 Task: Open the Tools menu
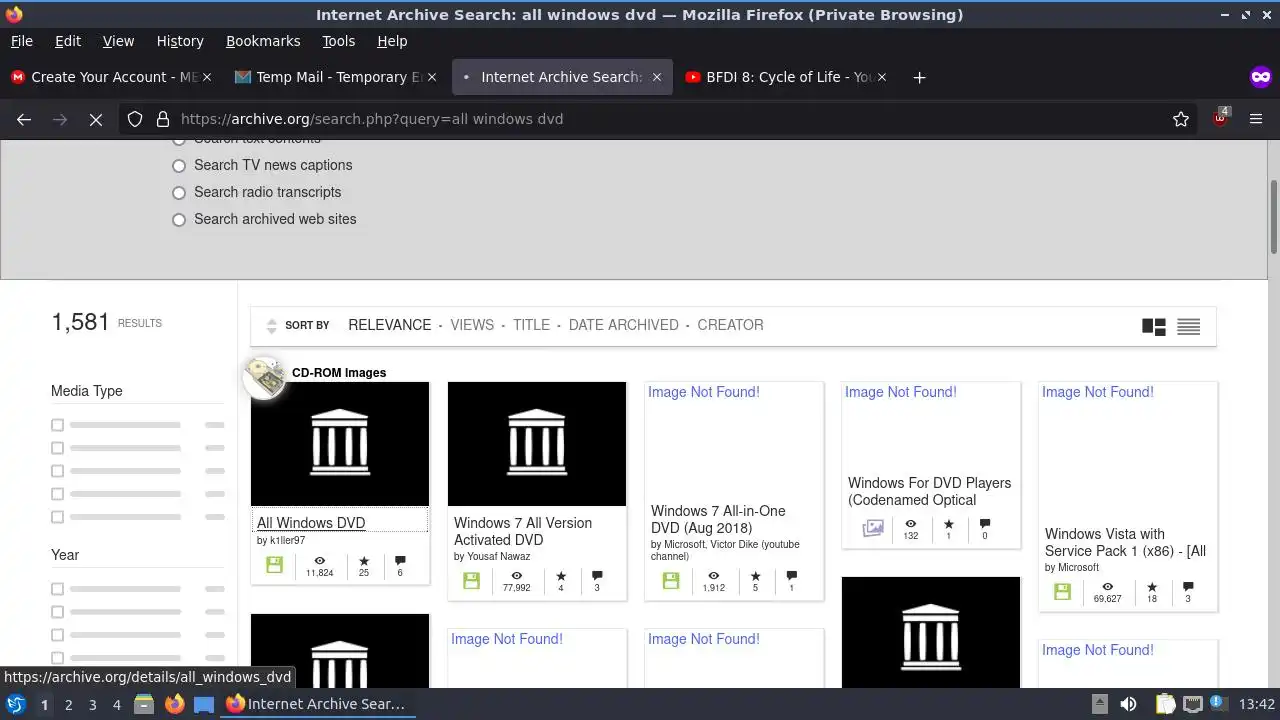[338, 41]
